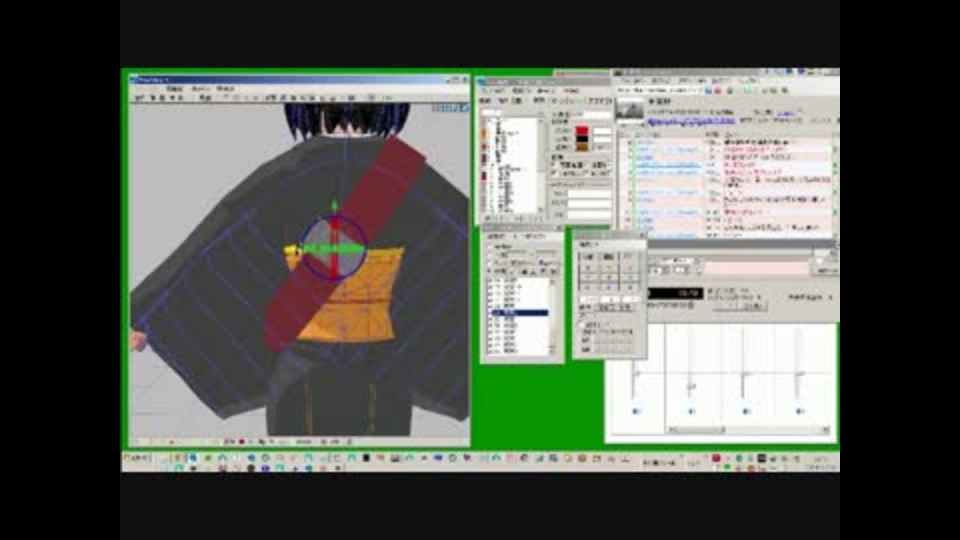Click the red vertical axis bar of manipulator
The height and width of the screenshot is (540, 960).
click(x=334, y=245)
